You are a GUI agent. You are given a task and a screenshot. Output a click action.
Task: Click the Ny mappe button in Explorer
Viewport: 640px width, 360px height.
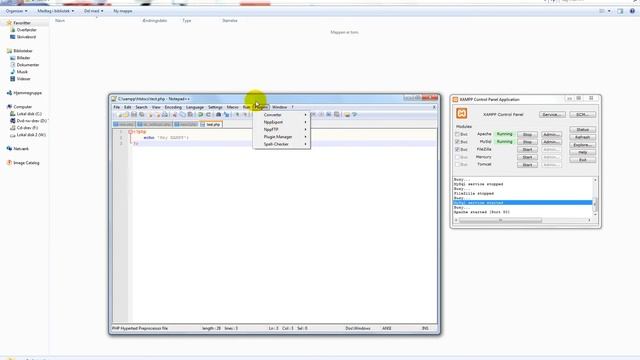click(x=123, y=11)
